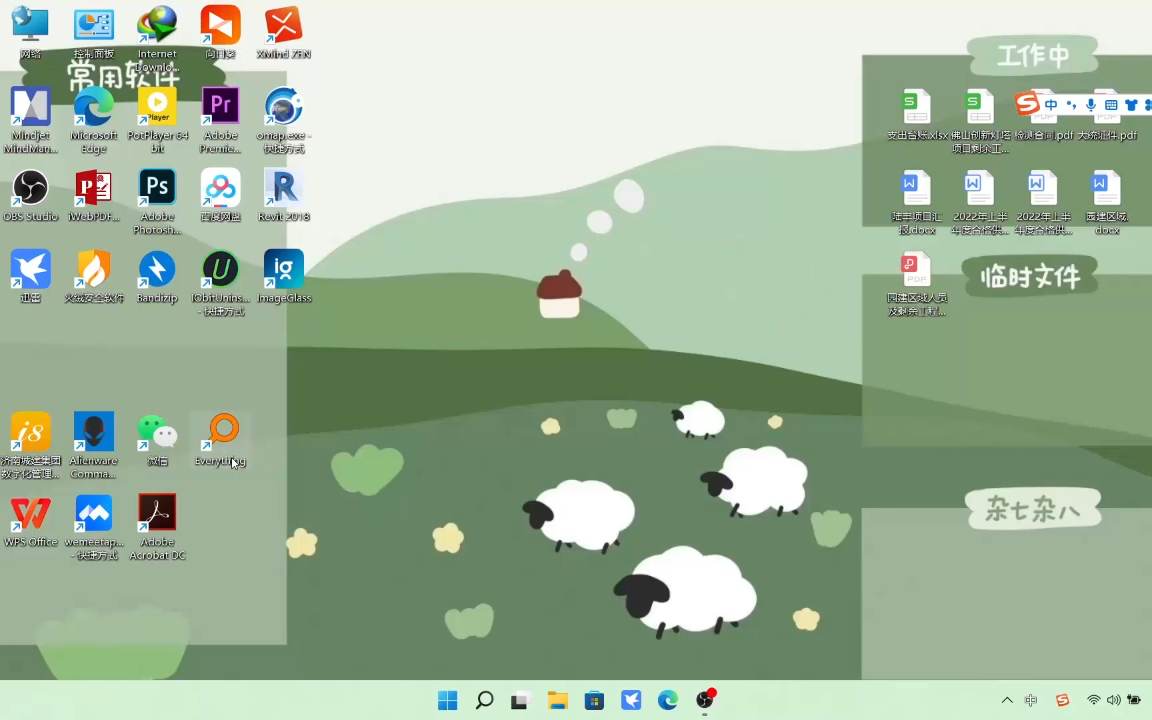Open the battery power flyout
Image resolution: width=1152 pixels, height=720 pixels.
[x=1134, y=700]
